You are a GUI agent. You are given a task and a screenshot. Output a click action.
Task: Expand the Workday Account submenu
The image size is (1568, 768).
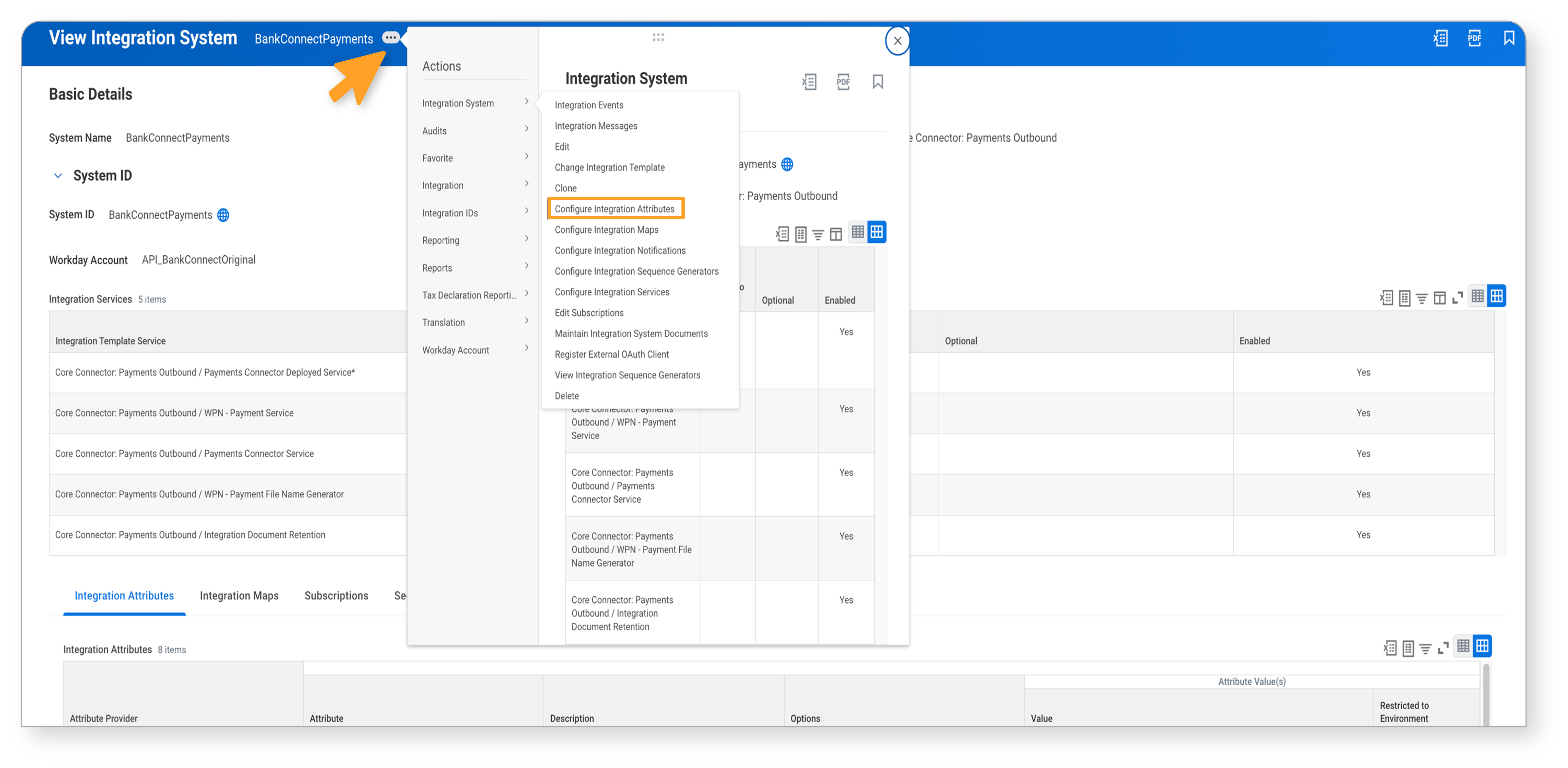click(x=475, y=350)
